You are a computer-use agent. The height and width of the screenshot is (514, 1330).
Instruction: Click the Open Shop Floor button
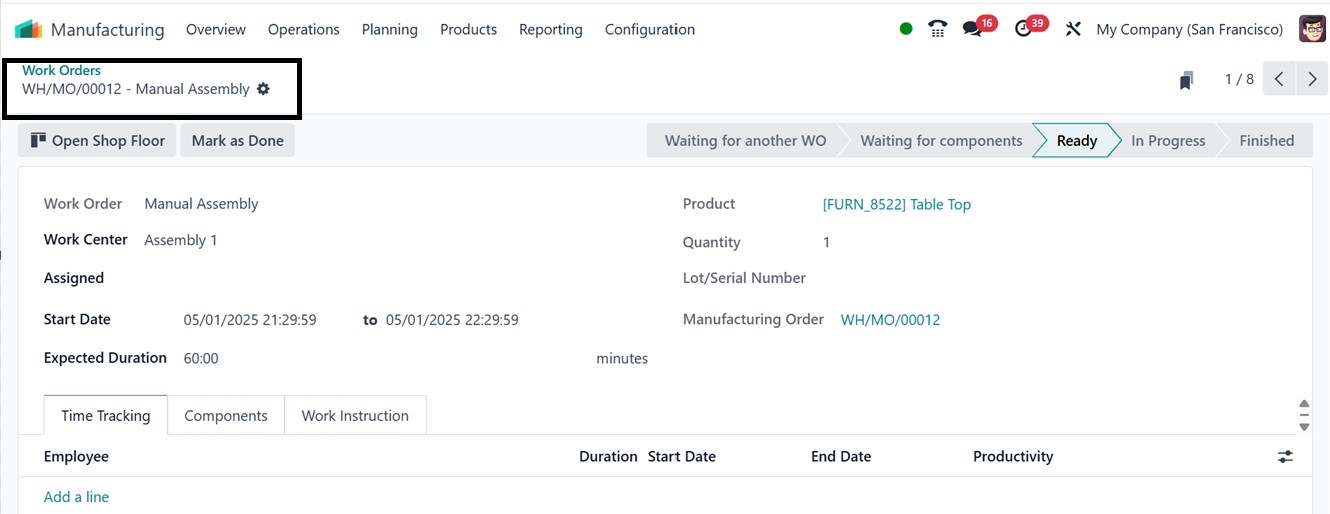coord(97,141)
